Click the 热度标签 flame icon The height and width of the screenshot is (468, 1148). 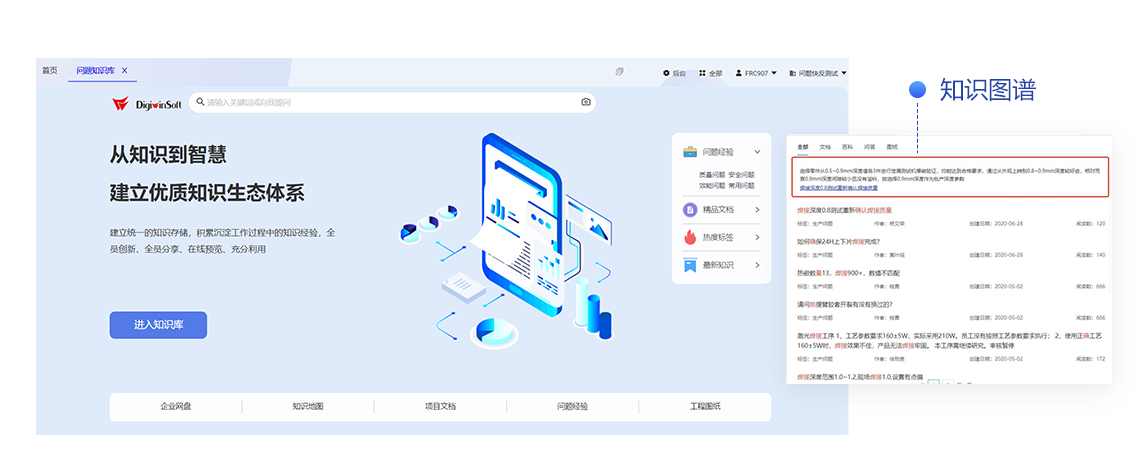click(690, 237)
